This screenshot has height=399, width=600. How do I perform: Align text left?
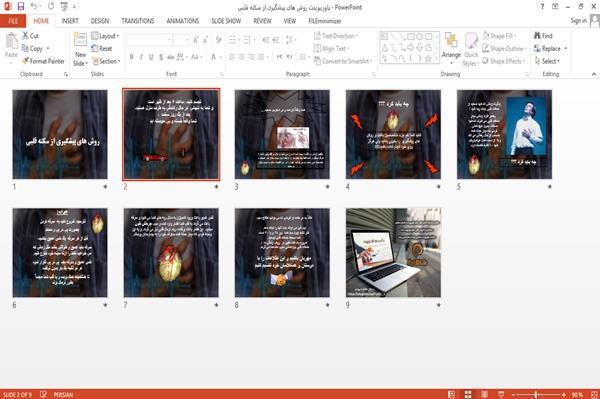(232, 57)
